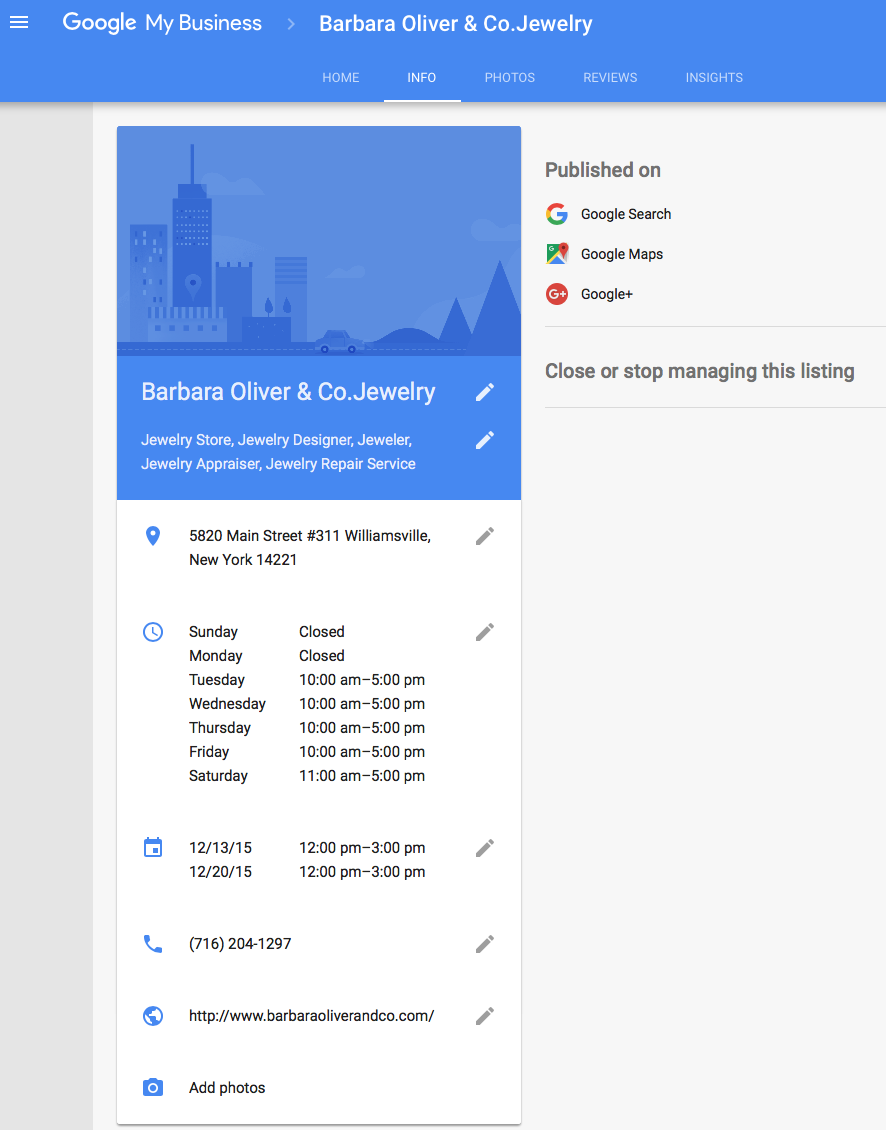Viewport: 886px width, 1130px height.
Task: Click the Published on heading
Action: click(603, 170)
